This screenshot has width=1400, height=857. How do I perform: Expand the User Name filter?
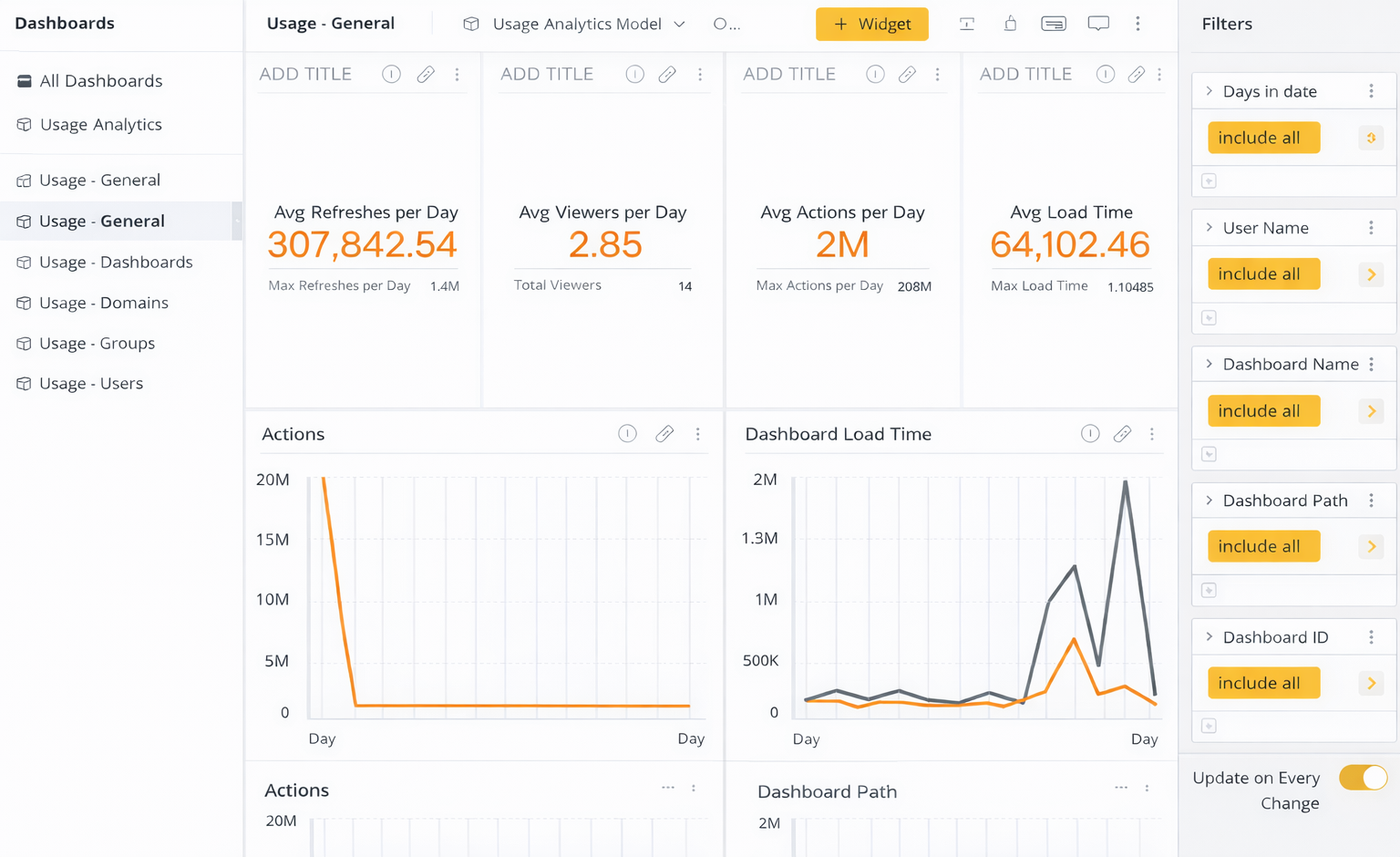[x=1210, y=228]
